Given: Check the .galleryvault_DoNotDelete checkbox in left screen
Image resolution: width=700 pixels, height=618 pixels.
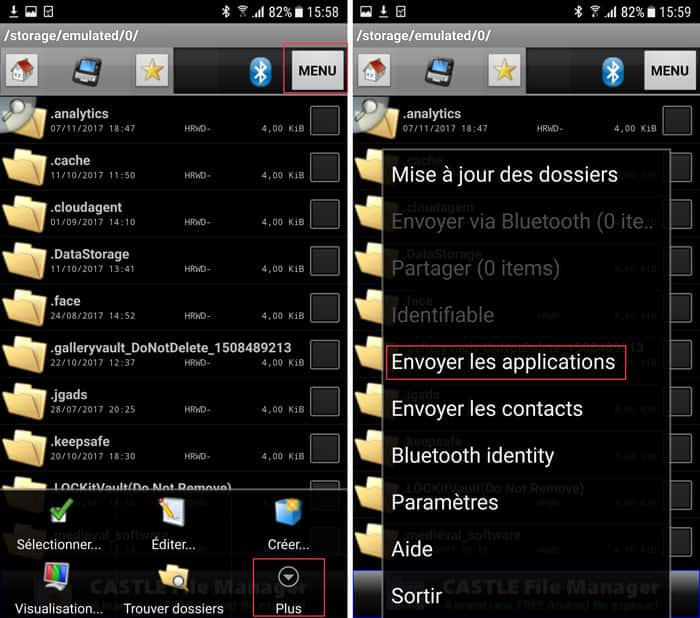Looking at the screenshot, I should pyautogui.click(x=325, y=355).
